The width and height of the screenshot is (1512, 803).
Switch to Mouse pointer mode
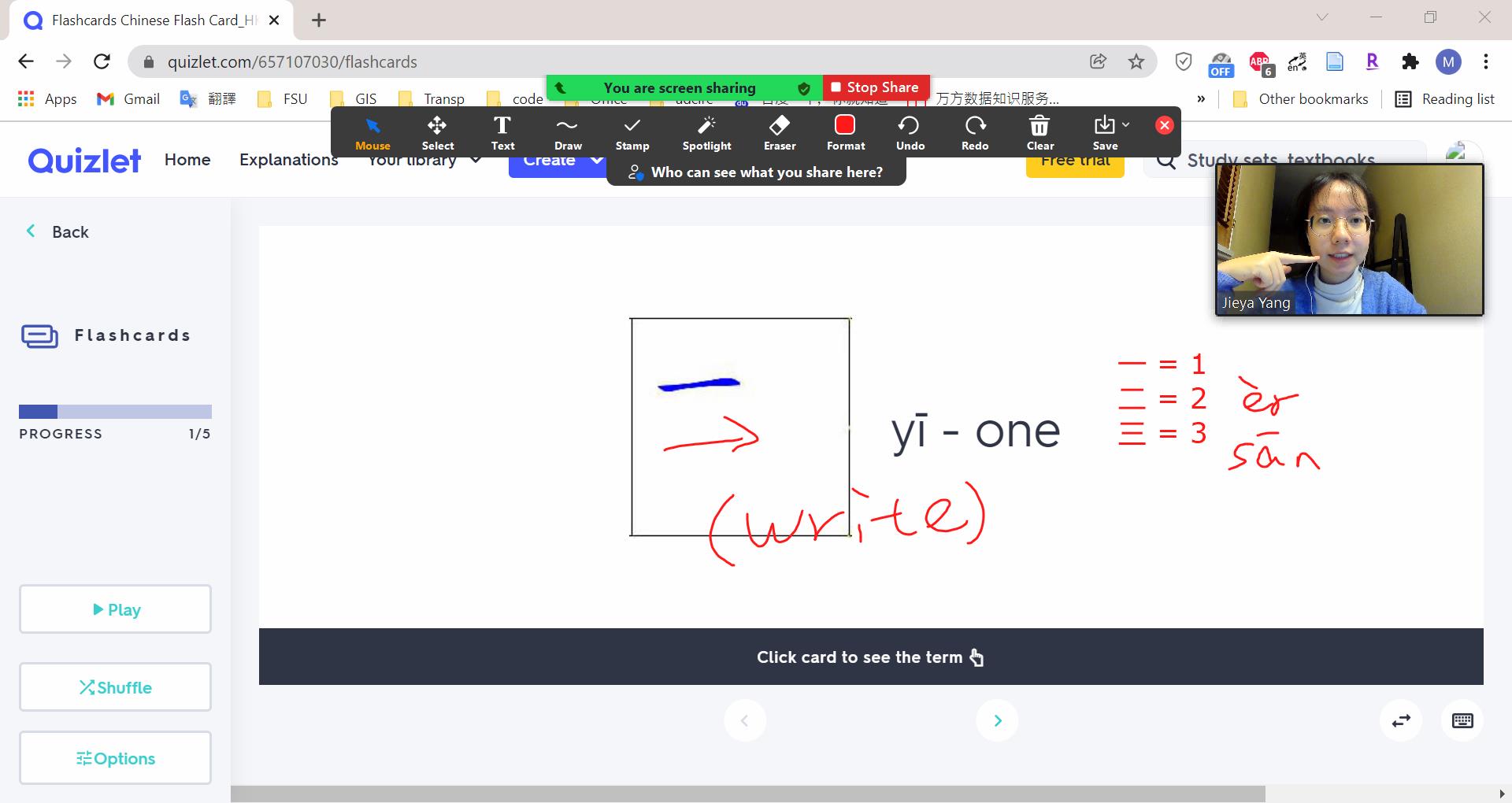point(372,133)
